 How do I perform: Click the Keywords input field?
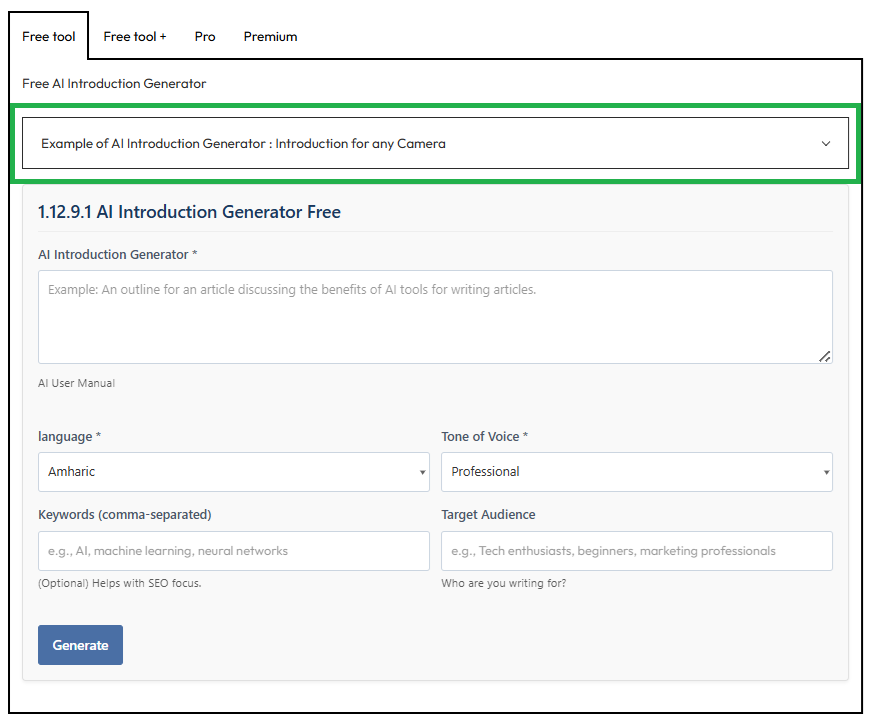tap(234, 551)
